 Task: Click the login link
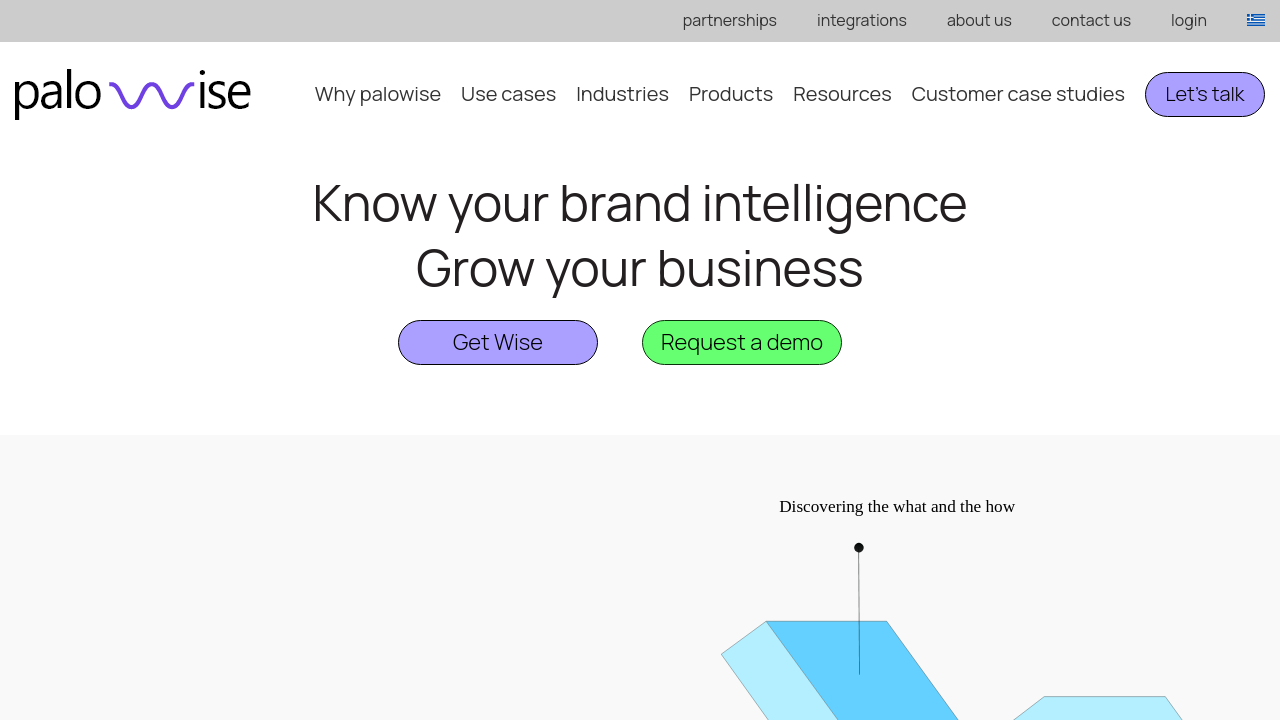tap(1188, 20)
